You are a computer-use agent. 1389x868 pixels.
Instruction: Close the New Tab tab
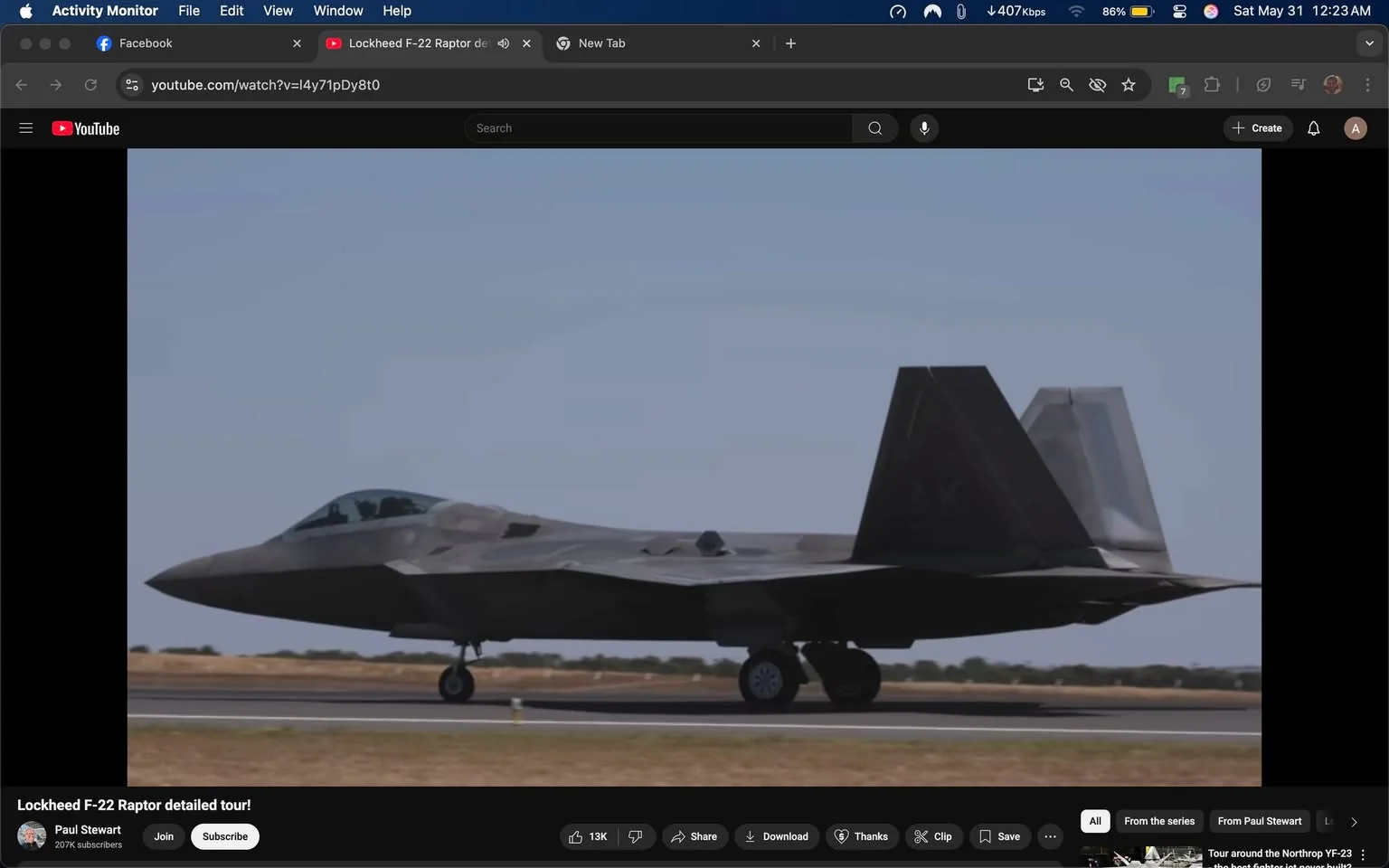(756, 43)
